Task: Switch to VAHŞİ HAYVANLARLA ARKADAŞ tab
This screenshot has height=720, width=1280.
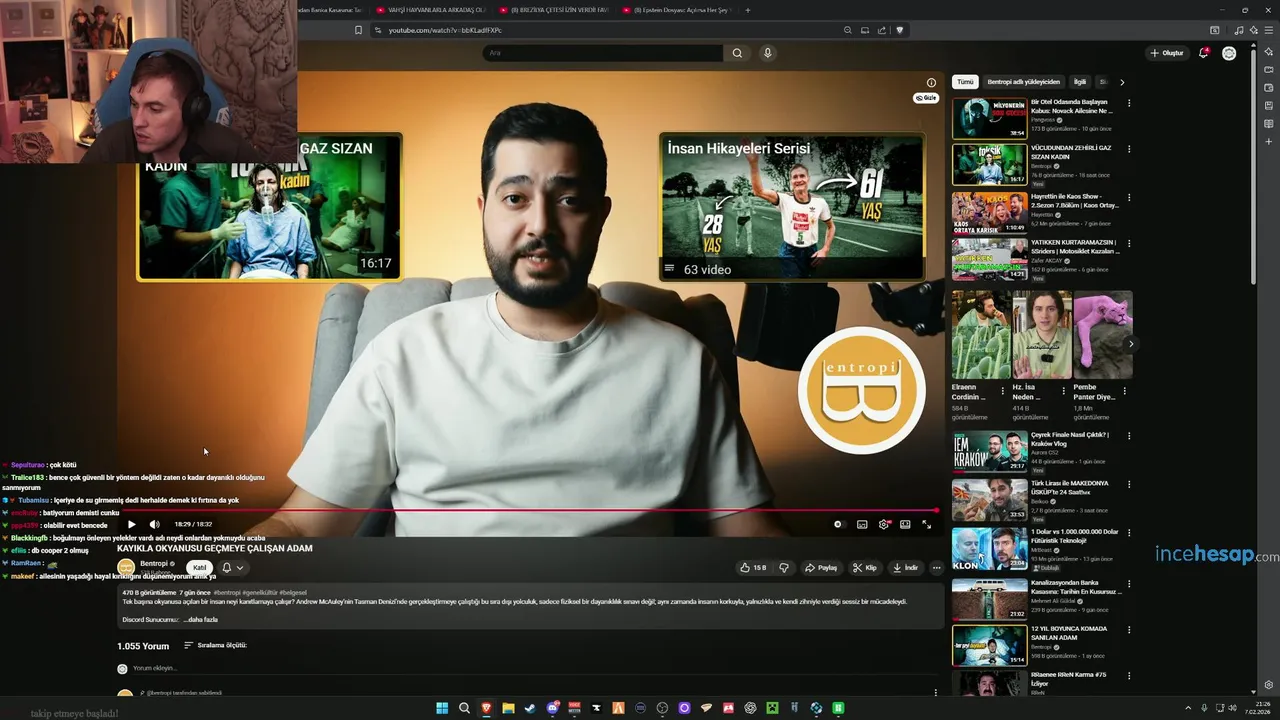Action: [x=430, y=10]
